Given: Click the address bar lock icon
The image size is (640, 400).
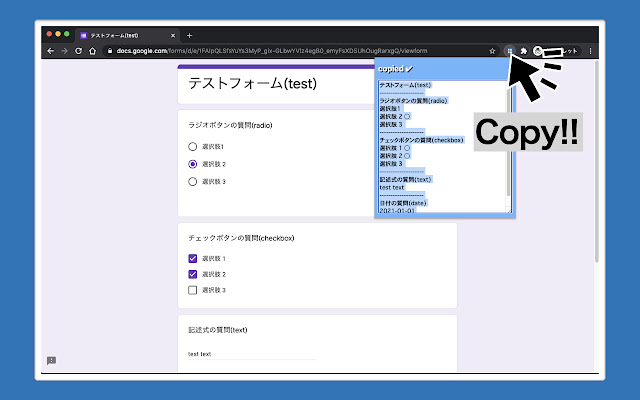Looking at the screenshot, I should (x=109, y=51).
